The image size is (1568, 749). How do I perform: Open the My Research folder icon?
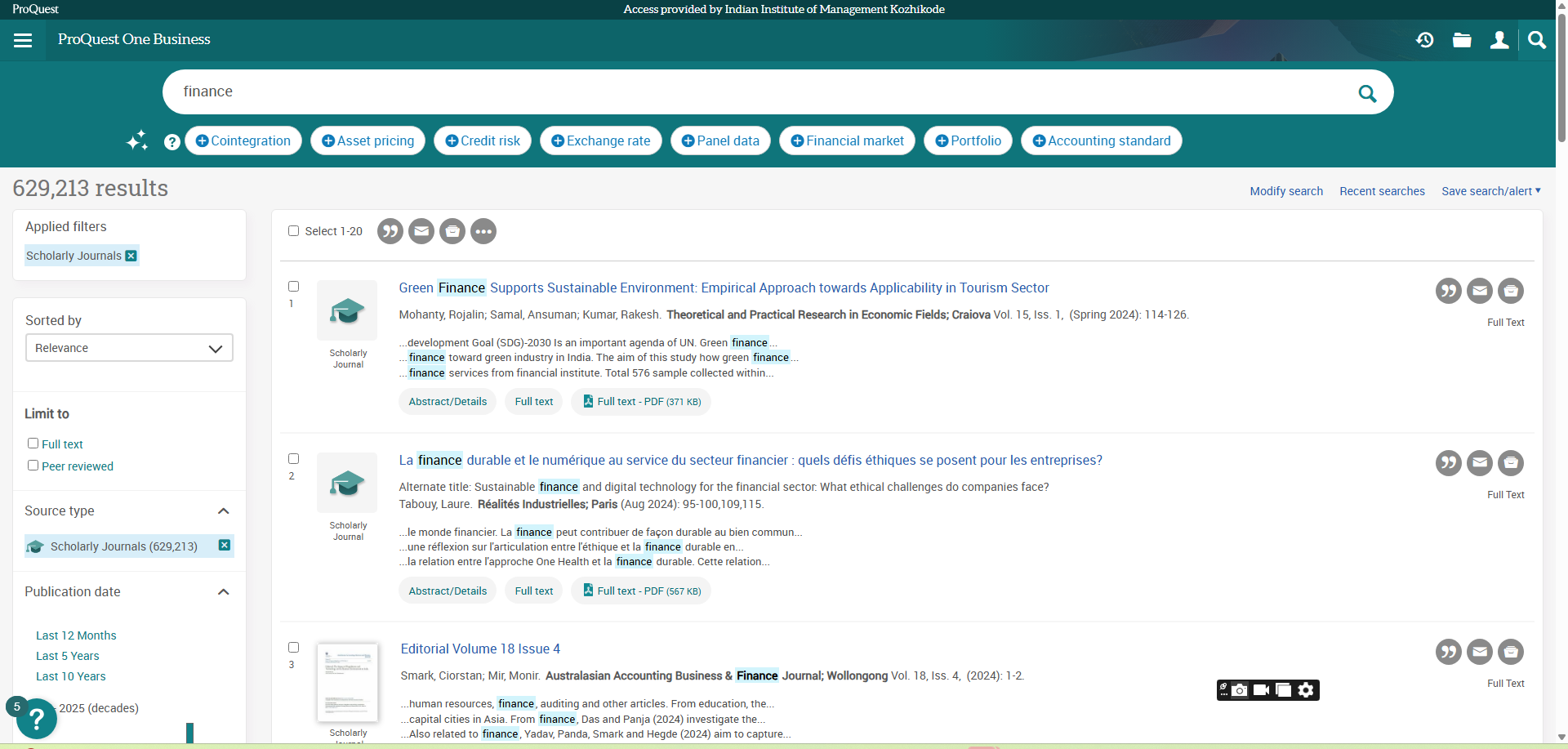[x=1462, y=40]
